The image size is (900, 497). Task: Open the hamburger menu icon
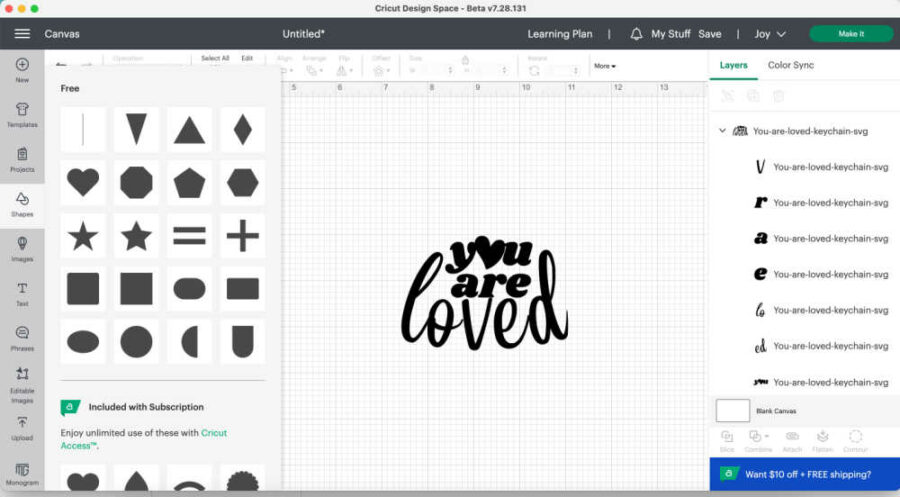pos(22,34)
